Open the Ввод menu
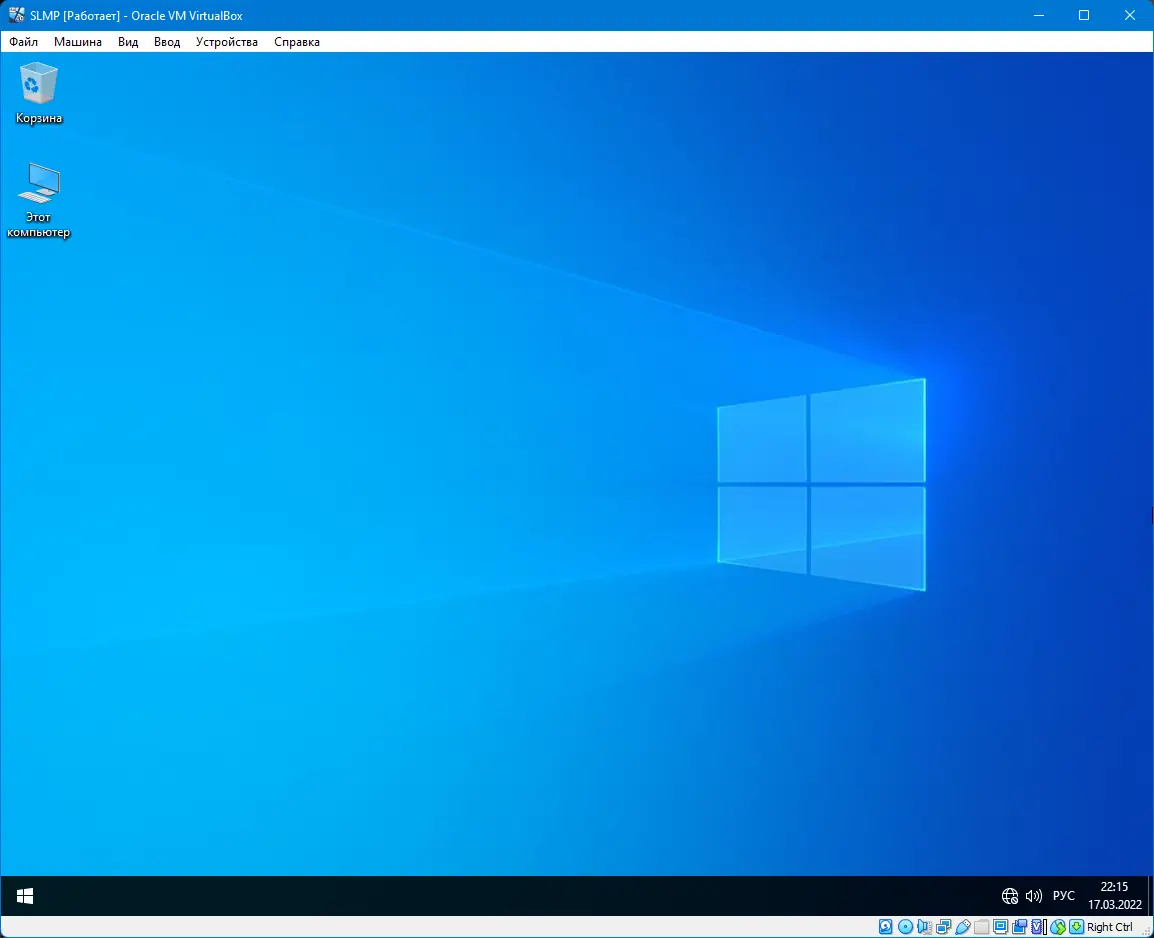The height and width of the screenshot is (938, 1154). tap(167, 42)
